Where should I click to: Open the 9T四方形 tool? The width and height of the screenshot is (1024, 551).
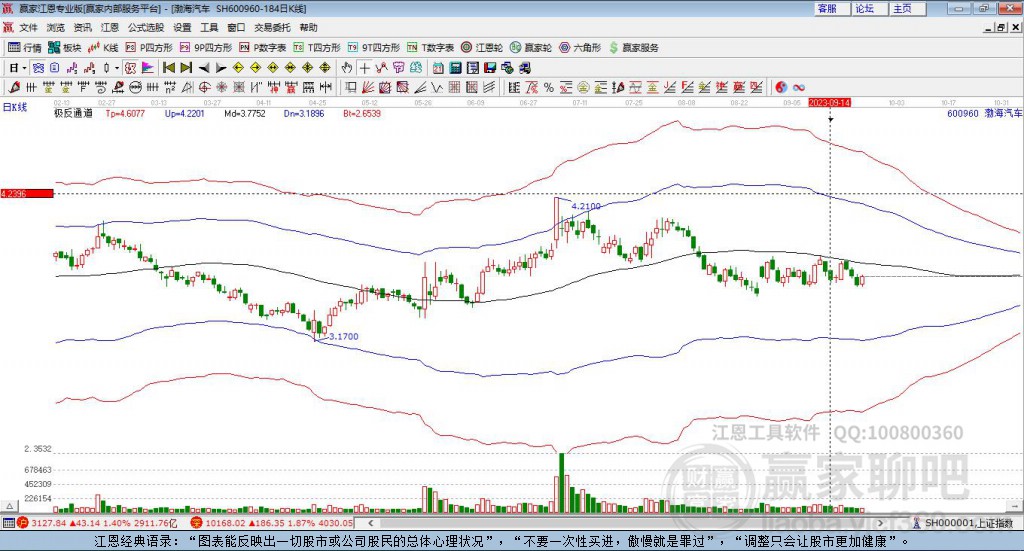pos(374,48)
